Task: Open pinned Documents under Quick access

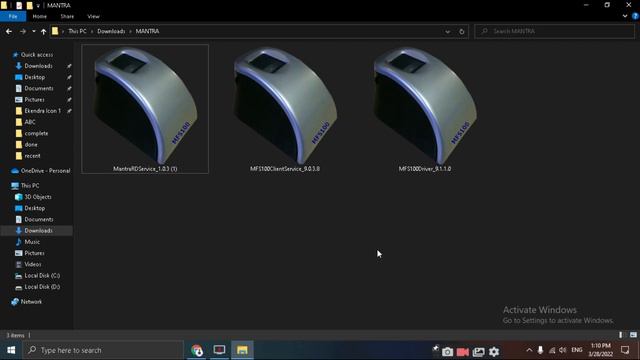Action: pos(39,88)
